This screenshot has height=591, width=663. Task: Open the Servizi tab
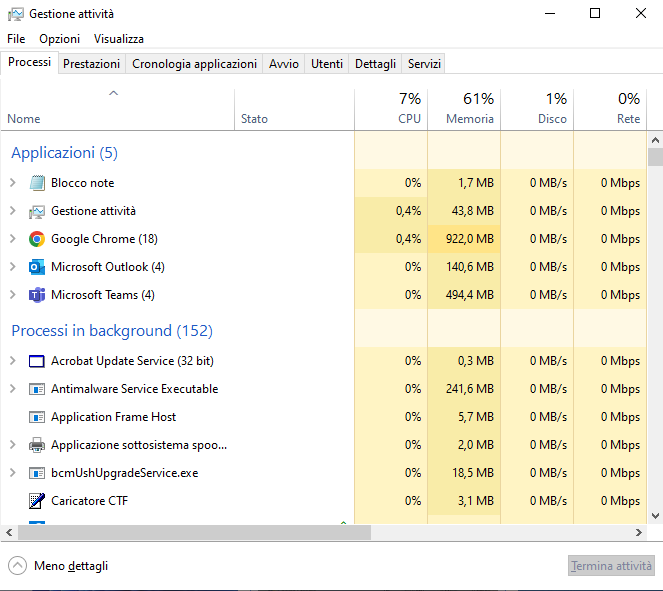424,64
